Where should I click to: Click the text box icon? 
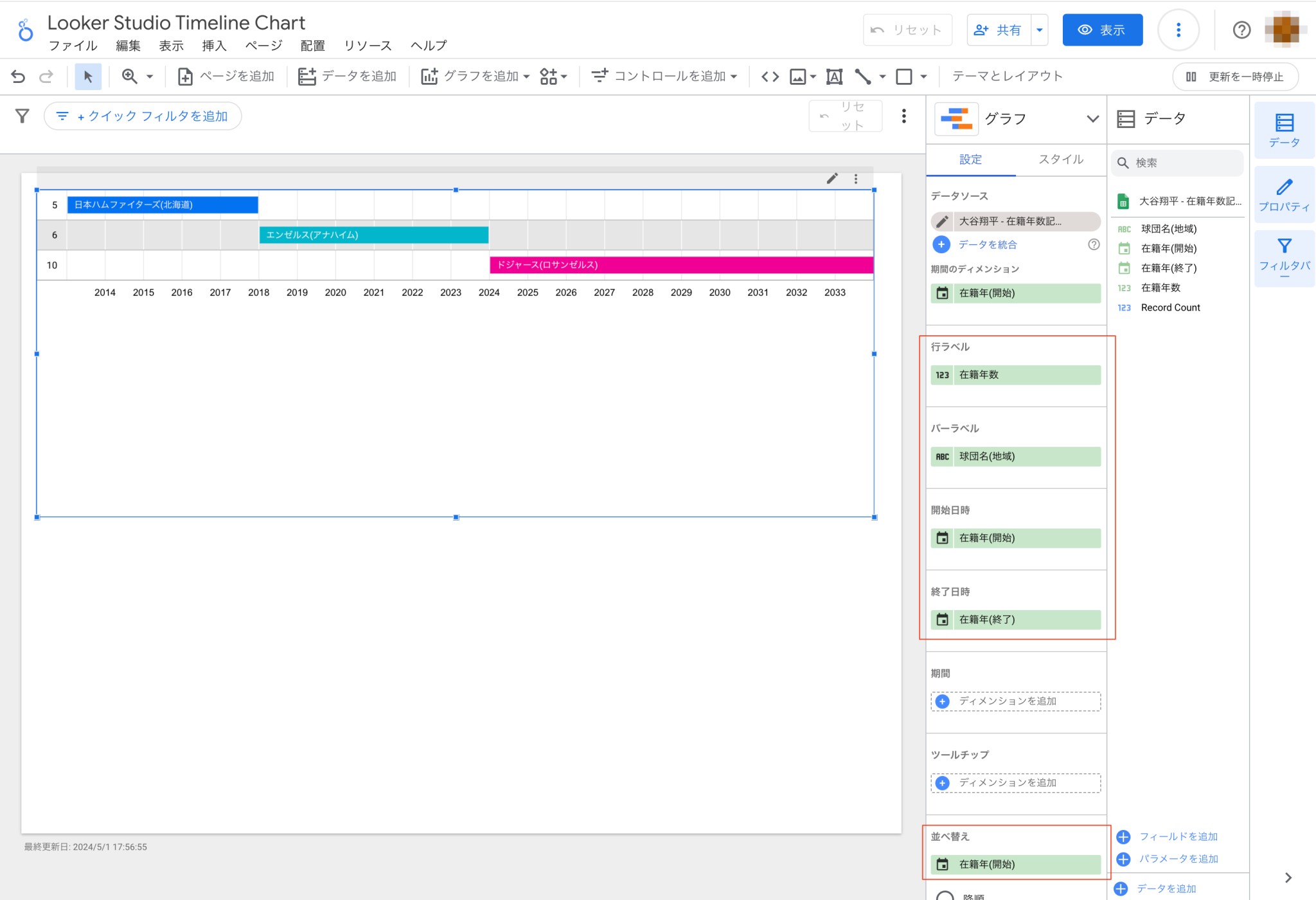tap(834, 76)
